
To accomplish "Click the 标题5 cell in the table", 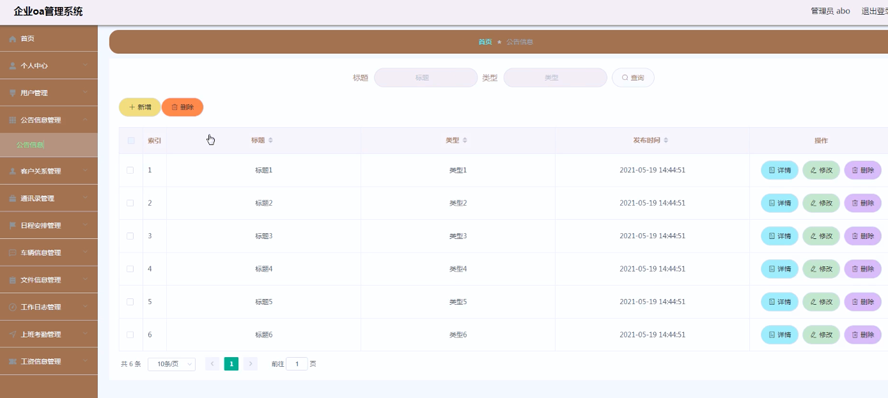I will [264, 302].
